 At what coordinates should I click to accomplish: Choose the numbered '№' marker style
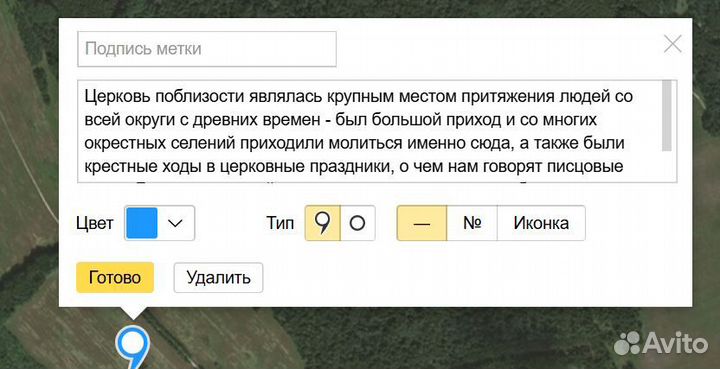pyautogui.click(x=472, y=223)
